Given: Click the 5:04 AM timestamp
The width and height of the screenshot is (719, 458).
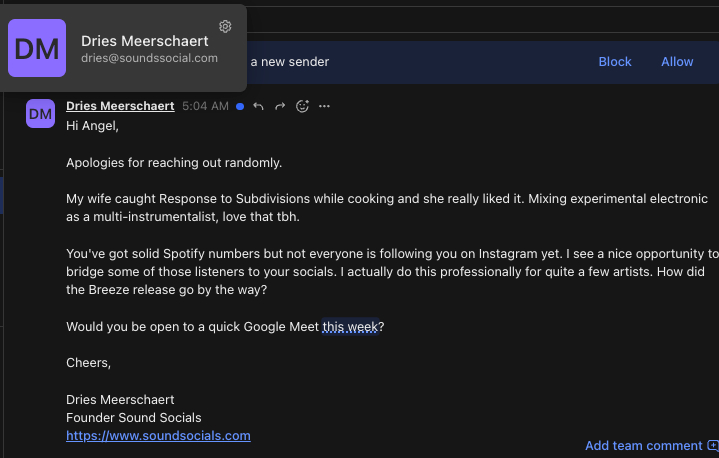Looking at the screenshot, I should click(205, 106).
